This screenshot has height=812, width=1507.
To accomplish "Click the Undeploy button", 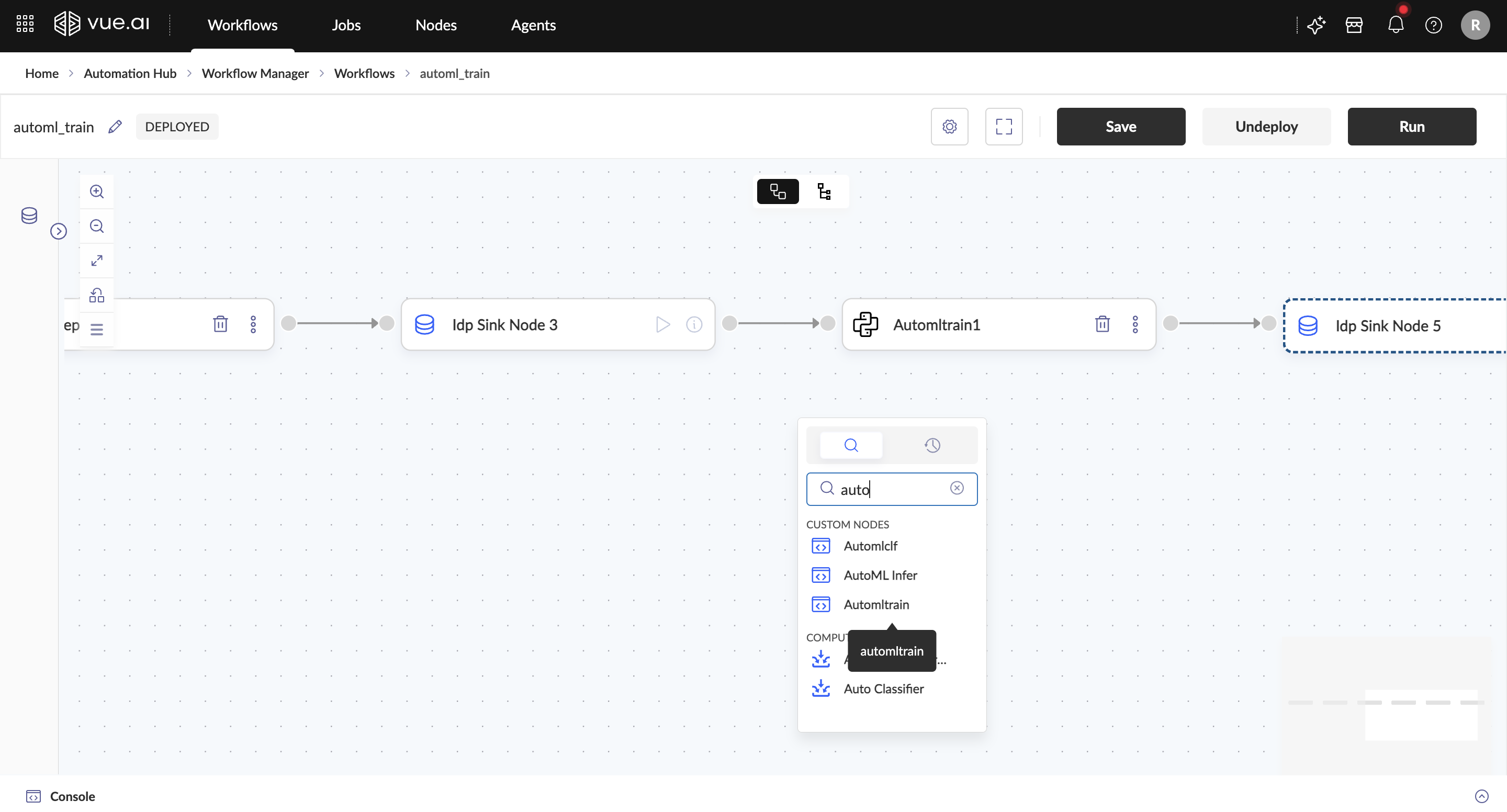I will (1266, 127).
